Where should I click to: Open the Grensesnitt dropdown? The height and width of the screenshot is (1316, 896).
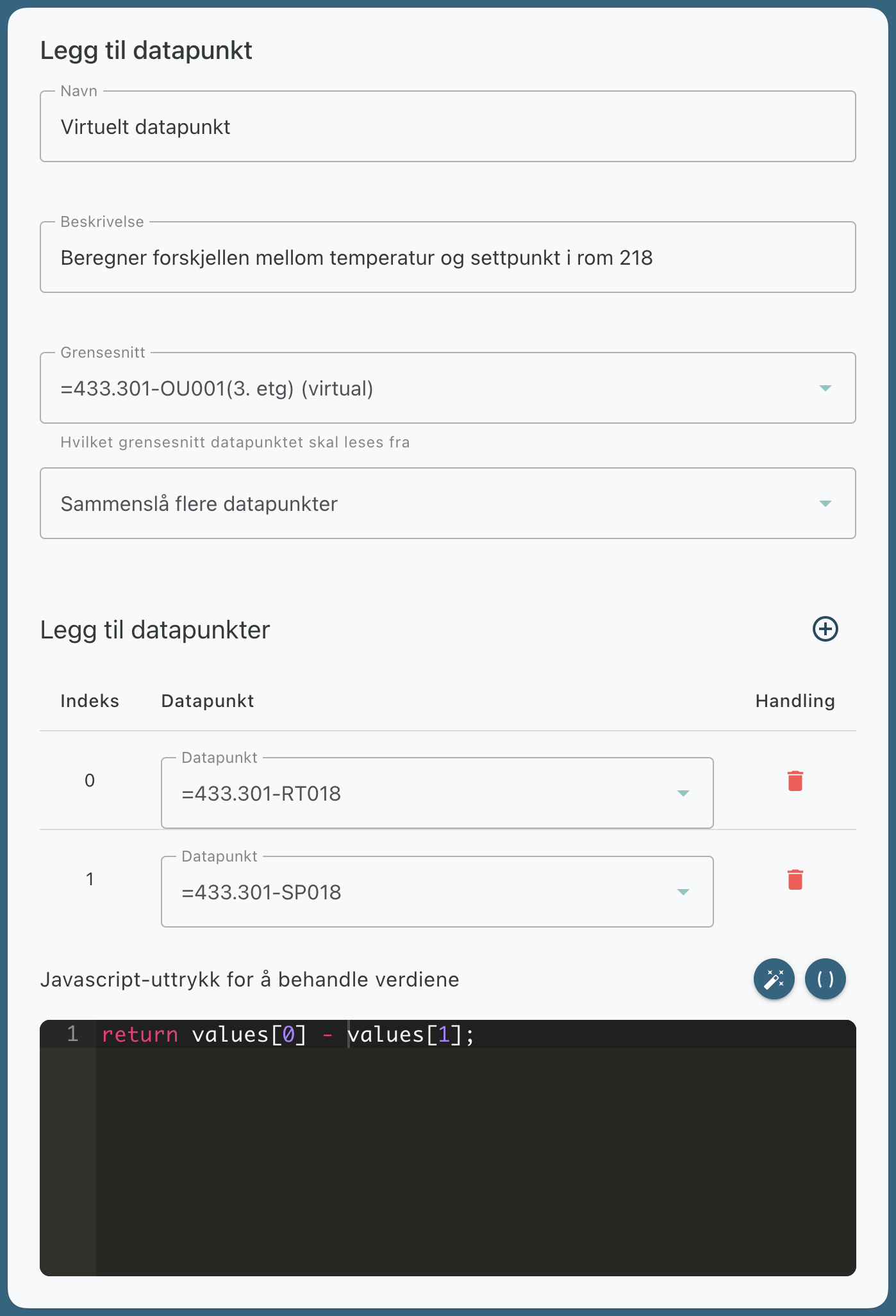pos(447,388)
